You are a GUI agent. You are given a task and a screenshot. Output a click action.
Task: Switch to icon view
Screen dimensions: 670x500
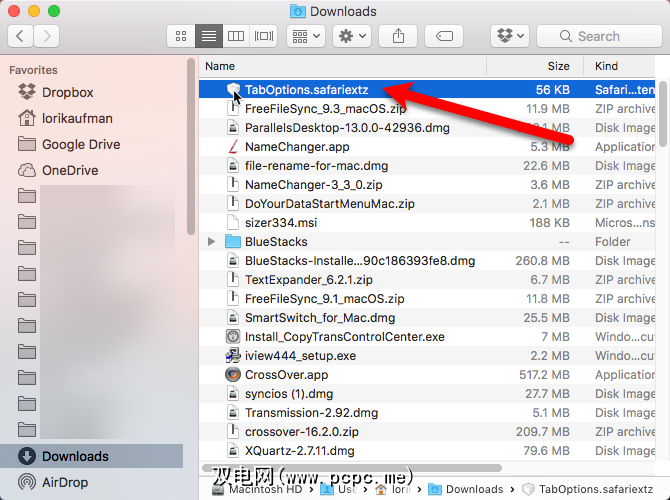pyautogui.click(x=181, y=36)
